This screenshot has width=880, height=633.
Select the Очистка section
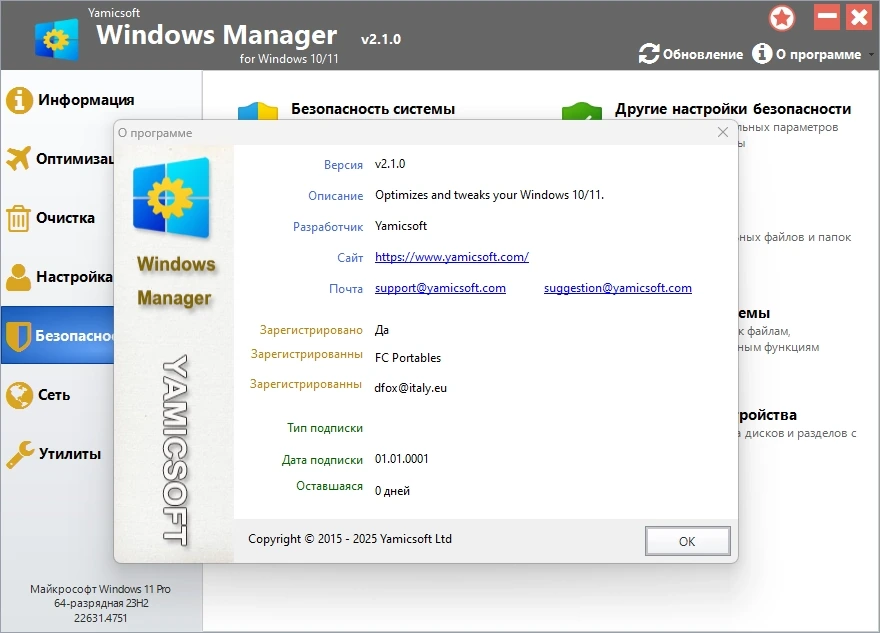tap(57, 218)
